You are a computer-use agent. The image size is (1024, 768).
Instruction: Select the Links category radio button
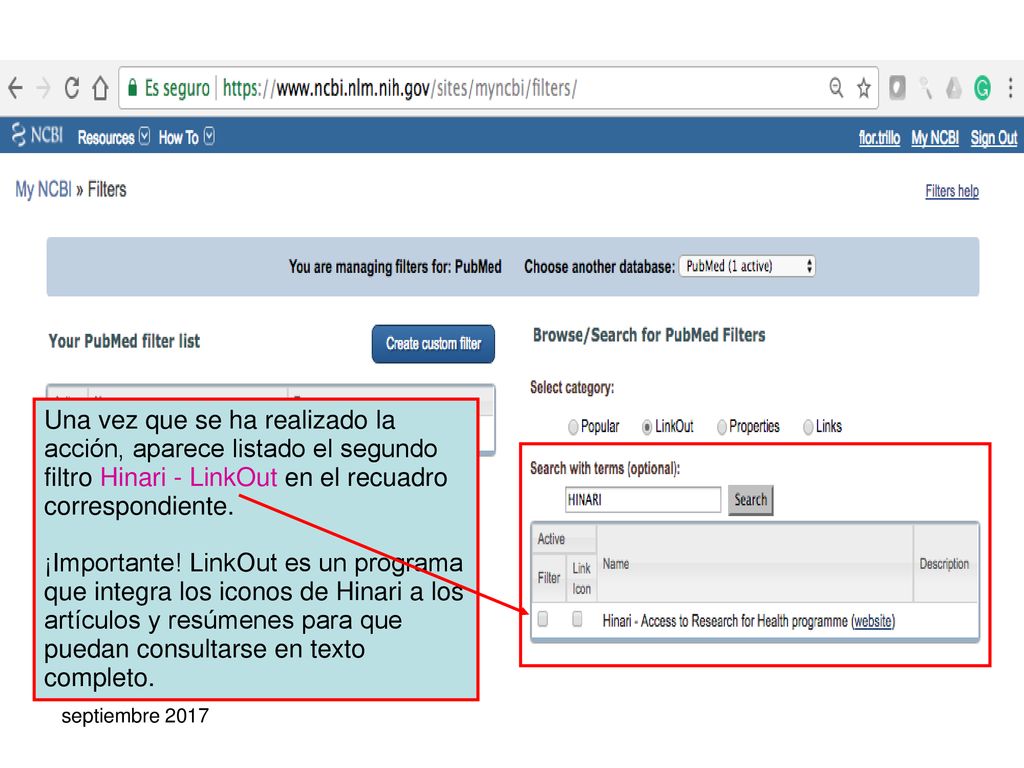[808, 427]
